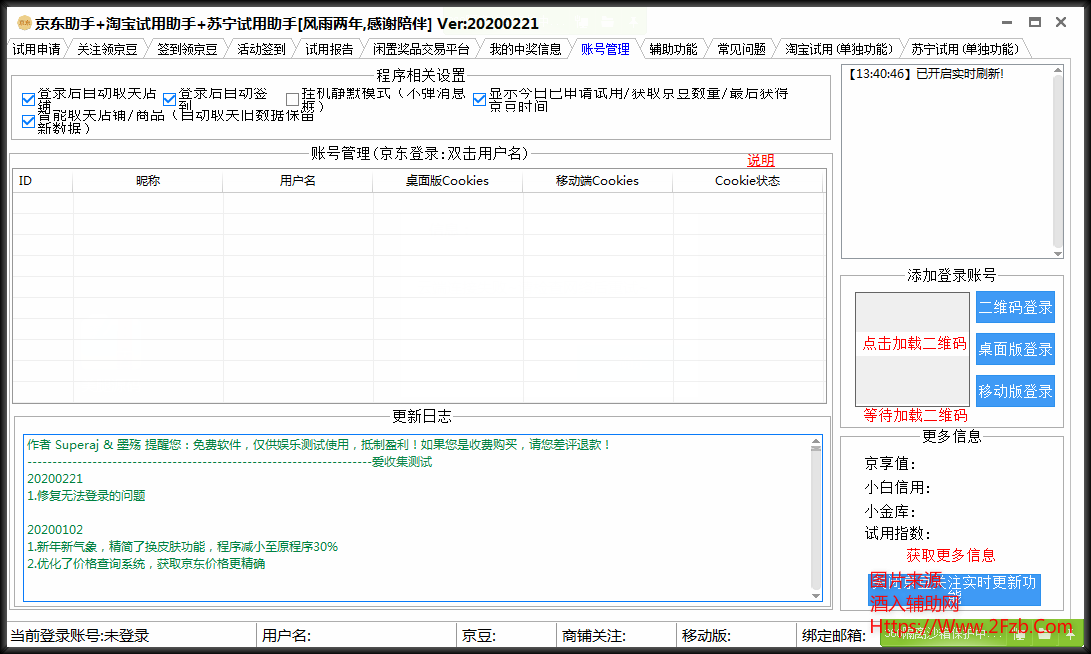Click the 更新日志 vertical scrollbar track
This screenshot has width=1091, height=654.
tap(815, 518)
